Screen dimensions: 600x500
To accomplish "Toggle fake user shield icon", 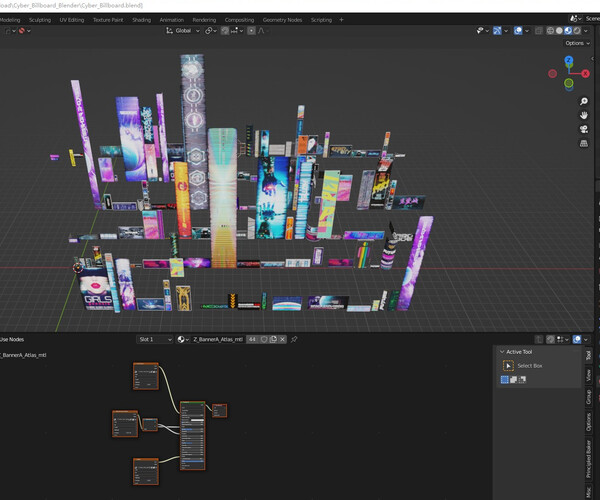I will pos(264,339).
